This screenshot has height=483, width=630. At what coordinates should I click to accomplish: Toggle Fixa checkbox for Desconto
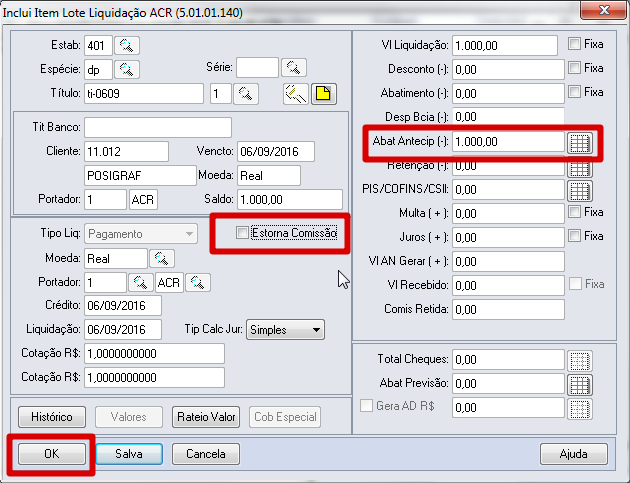(x=575, y=68)
